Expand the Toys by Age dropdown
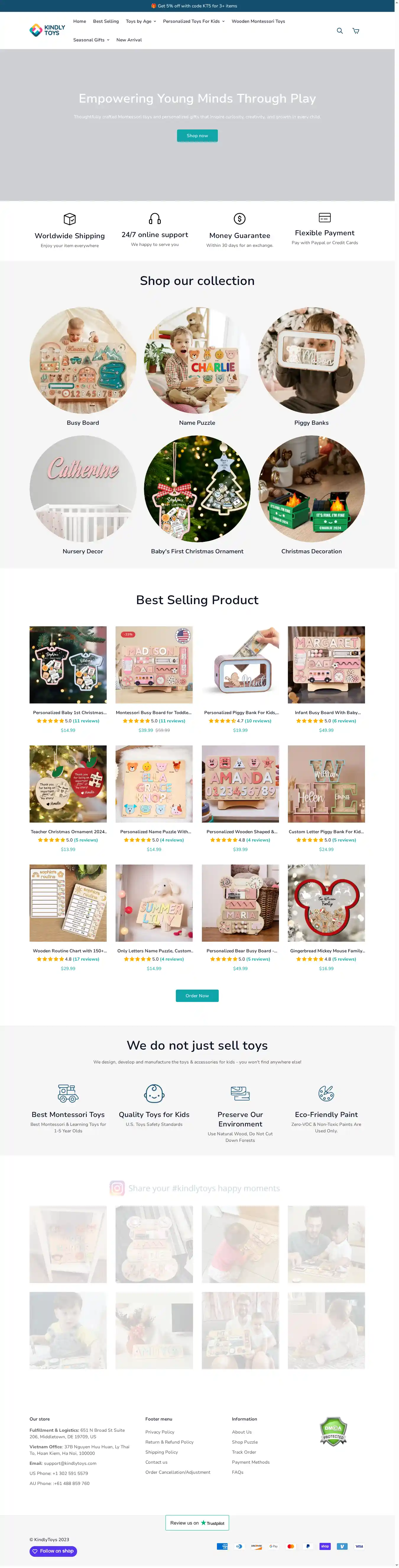 [140, 21]
